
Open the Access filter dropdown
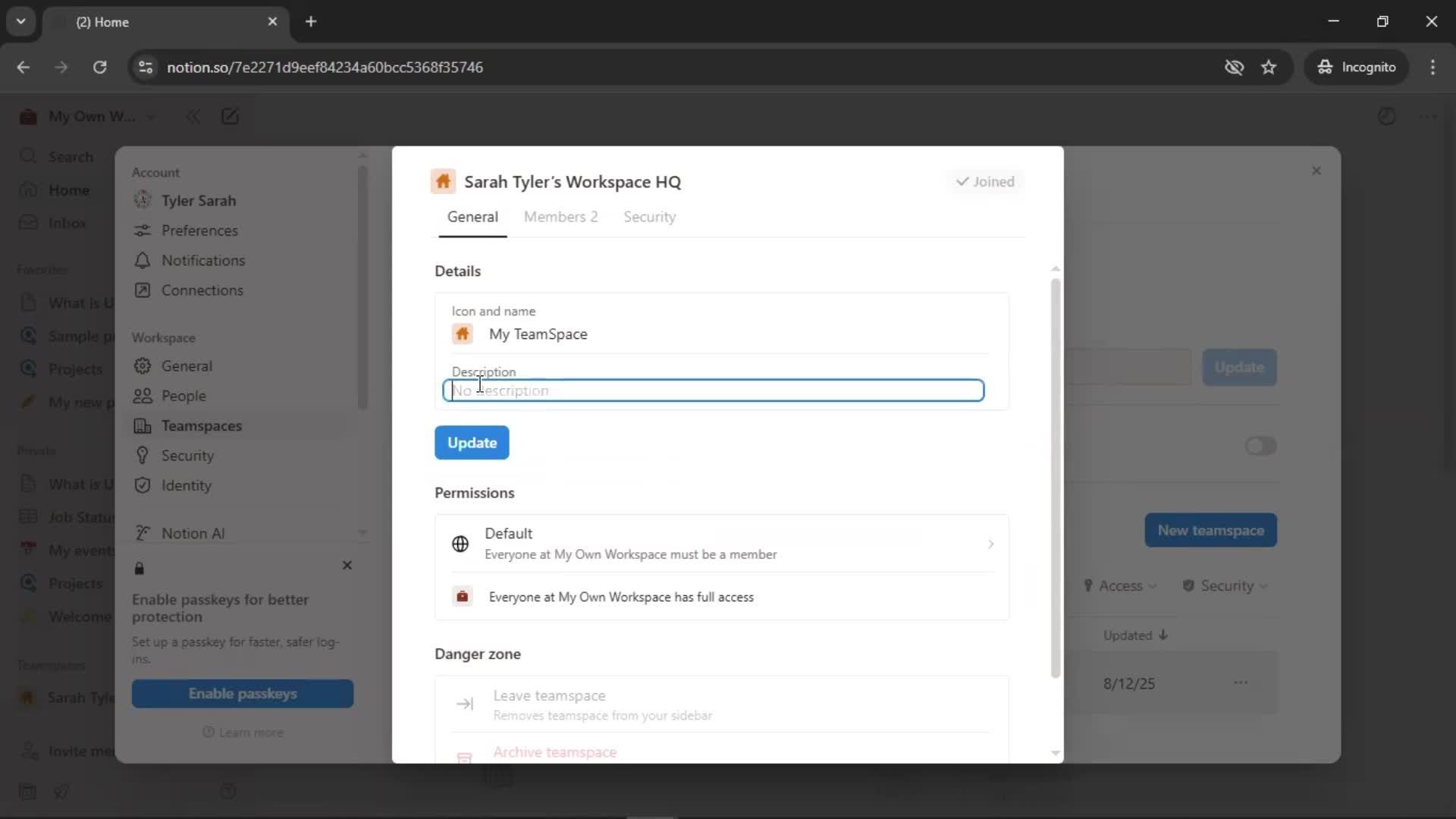point(1120,585)
